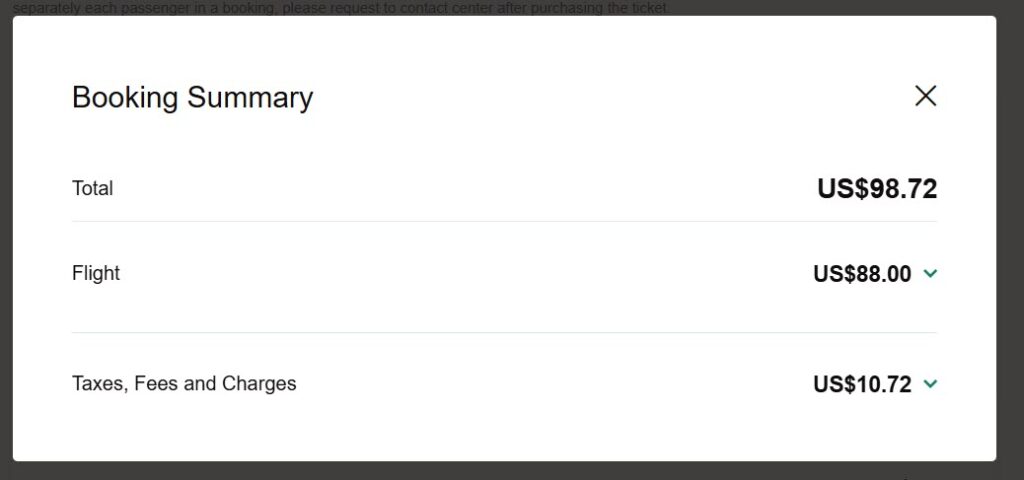Click the word Booking in the heading
1024x480 pixels.
(x=125, y=98)
